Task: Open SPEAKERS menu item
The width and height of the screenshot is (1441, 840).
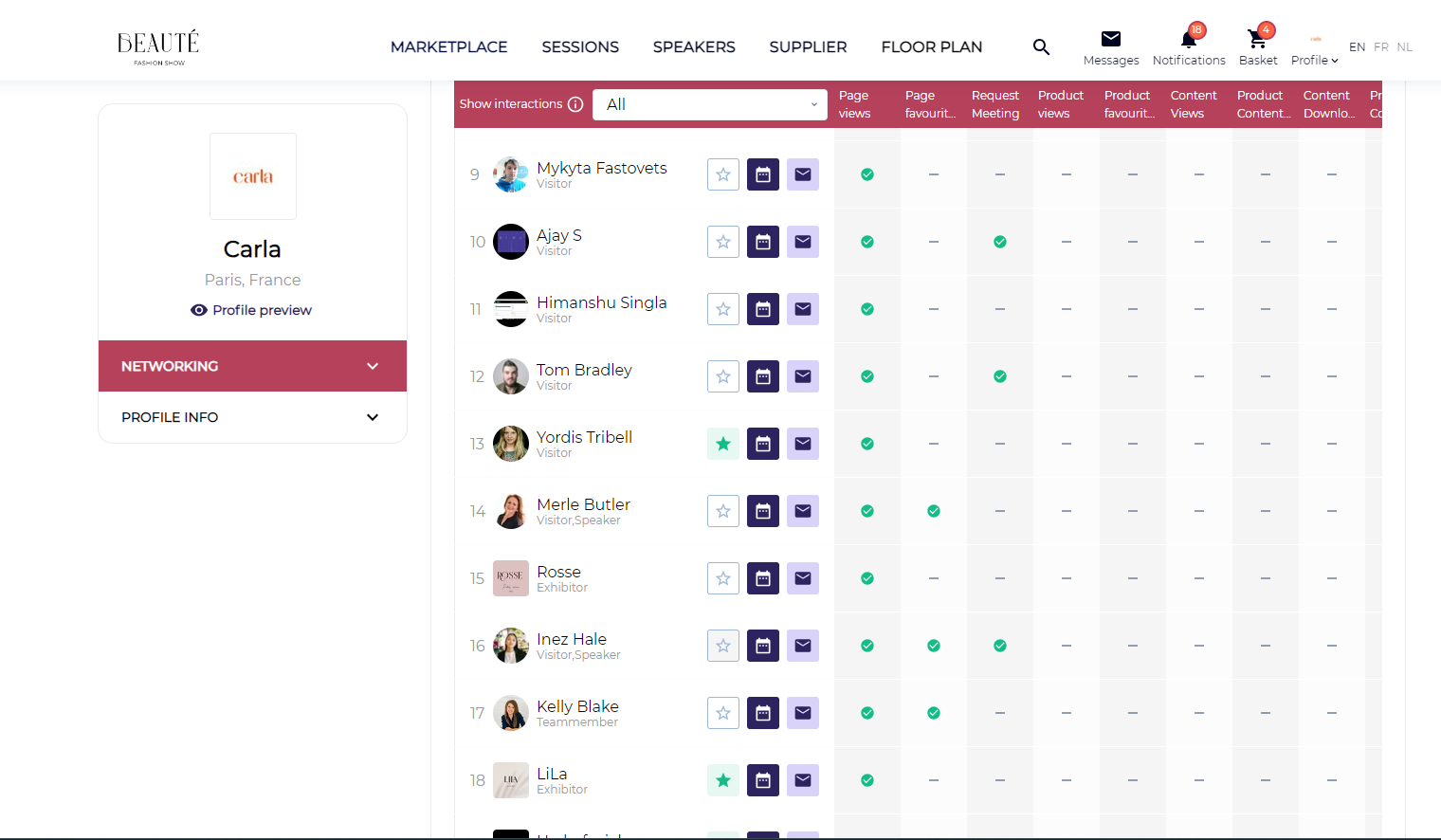Action: [x=694, y=46]
